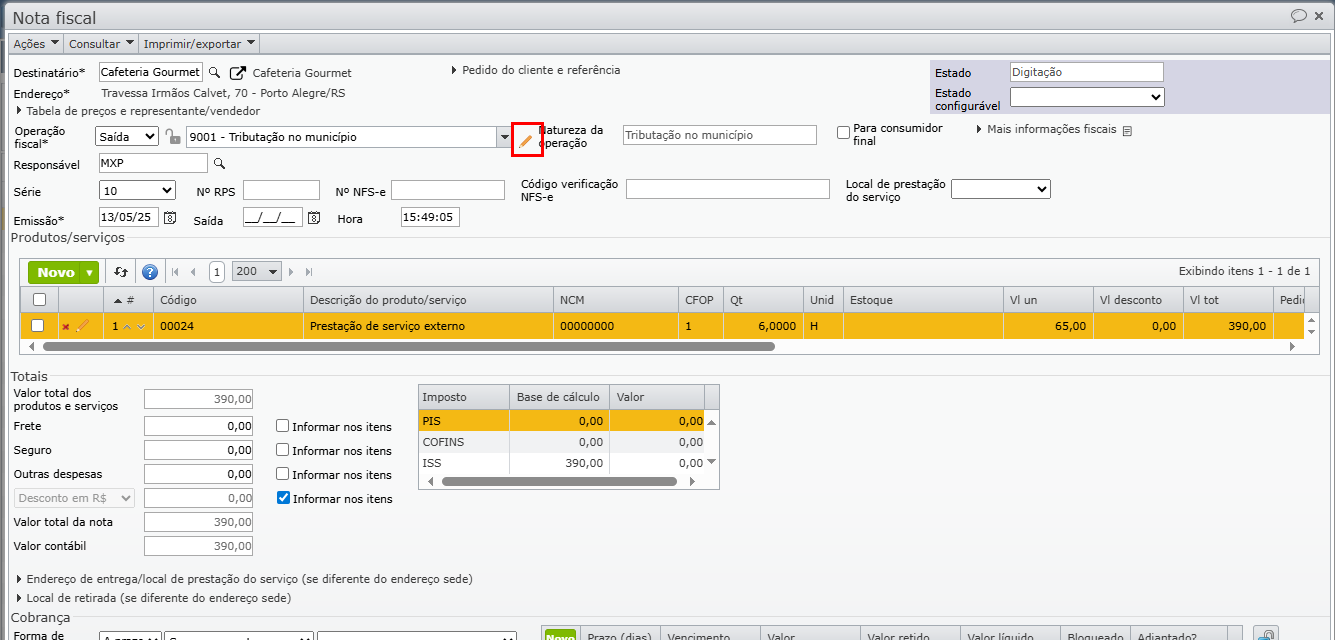Move item 1 up in list

pos(127,326)
